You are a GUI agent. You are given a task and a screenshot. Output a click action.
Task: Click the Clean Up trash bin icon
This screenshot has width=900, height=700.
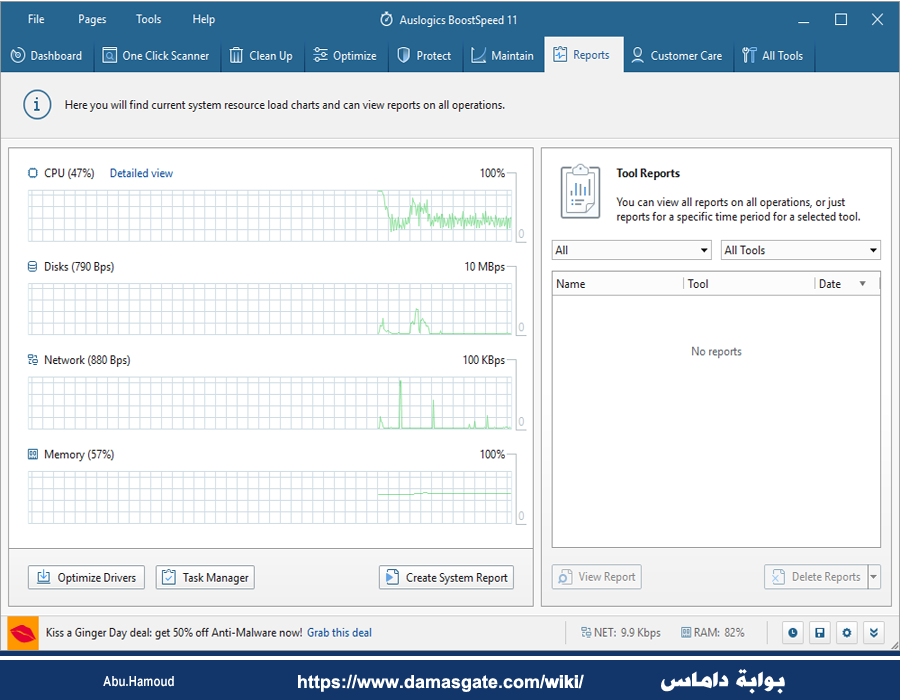coord(236,55)
